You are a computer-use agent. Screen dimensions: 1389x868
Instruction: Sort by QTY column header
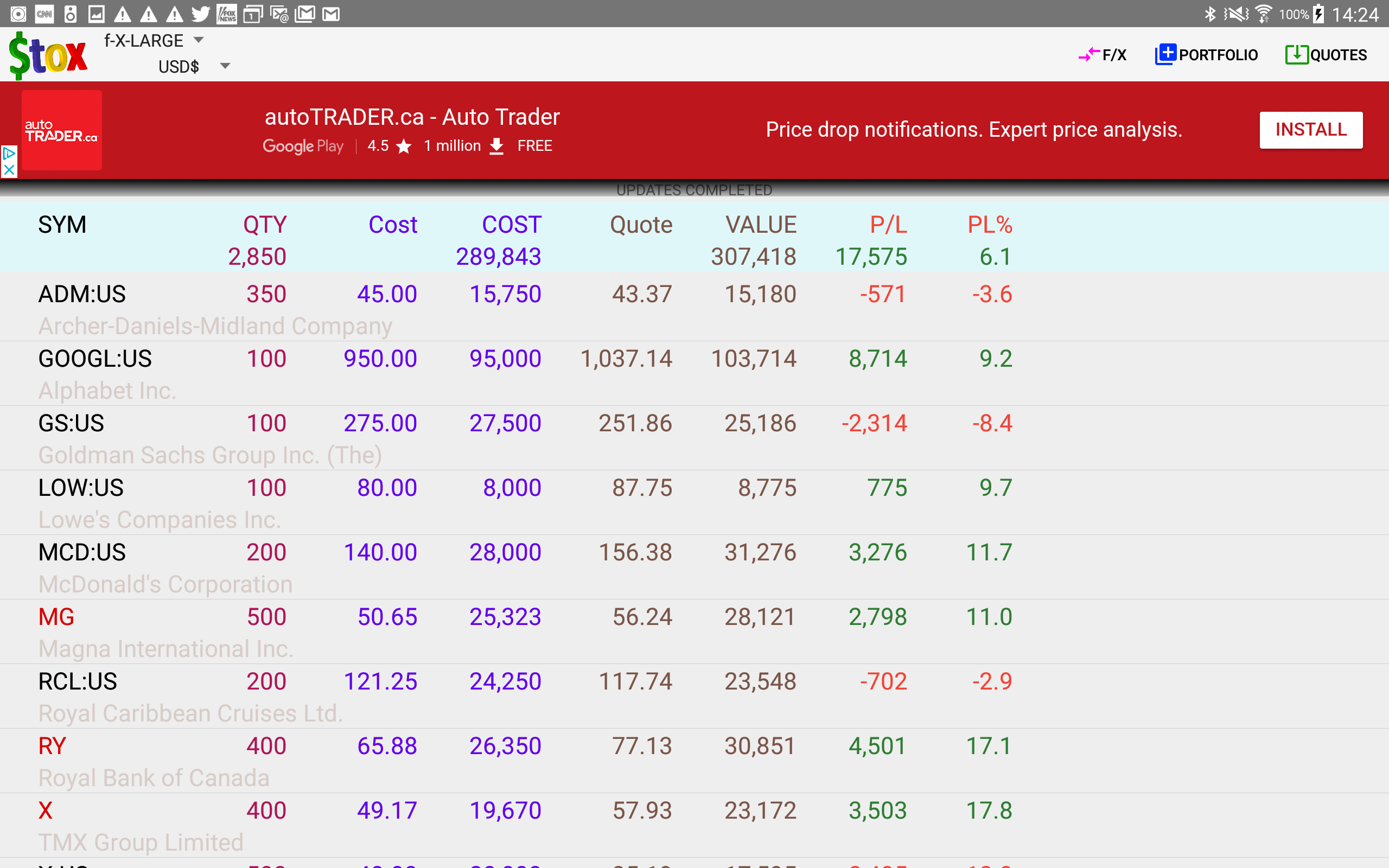pos(265,225)
